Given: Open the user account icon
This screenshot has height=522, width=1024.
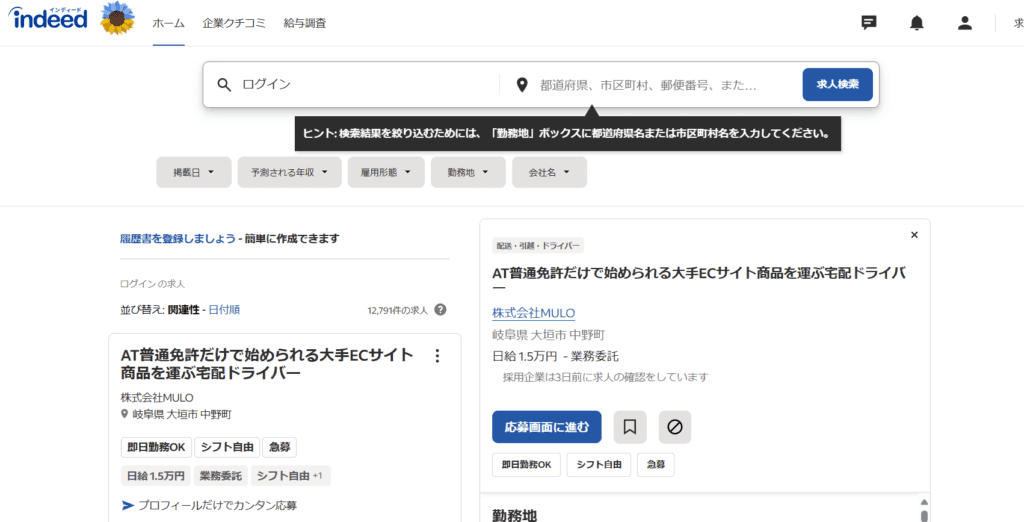Looking at the screenshot, I should click(964, 23).
